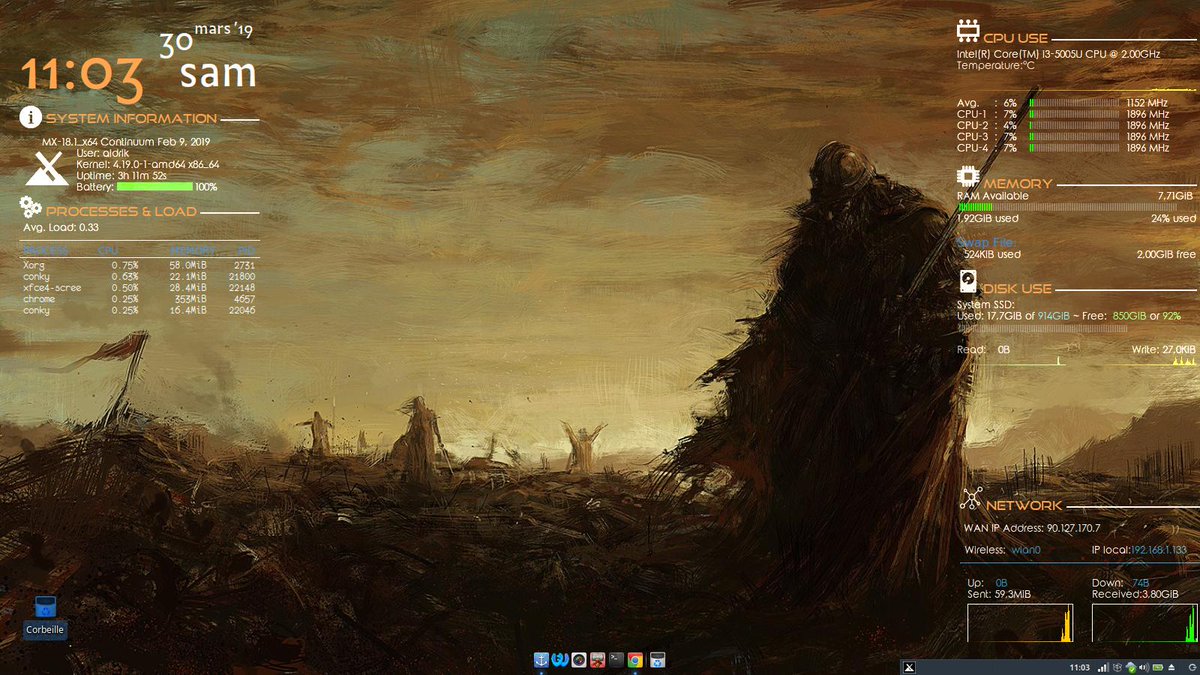Launch the blue Waterfox browser from the dock
Screen dimensions: 1200x675
(x=559, y=661)
